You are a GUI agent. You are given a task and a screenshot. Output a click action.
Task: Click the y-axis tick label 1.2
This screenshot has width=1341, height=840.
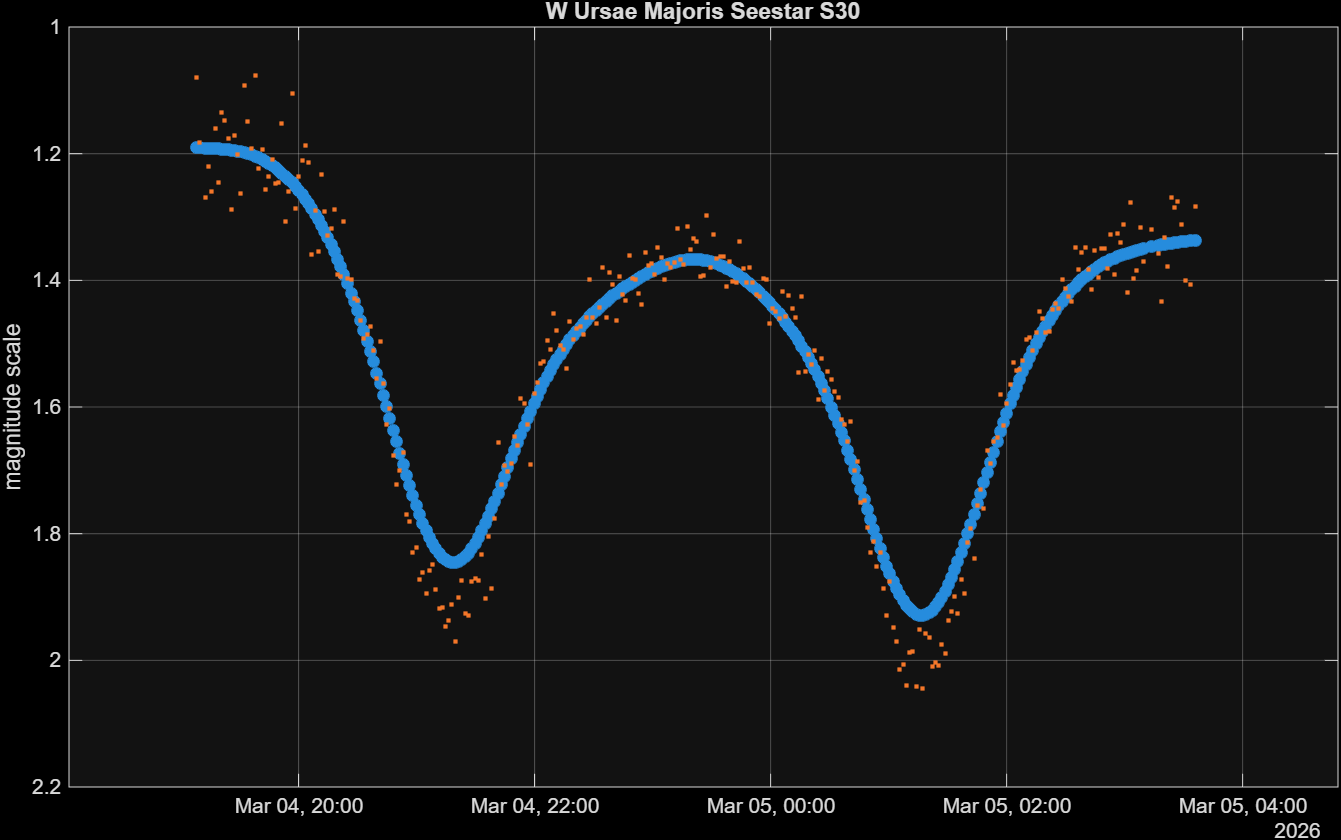point(44,154)
